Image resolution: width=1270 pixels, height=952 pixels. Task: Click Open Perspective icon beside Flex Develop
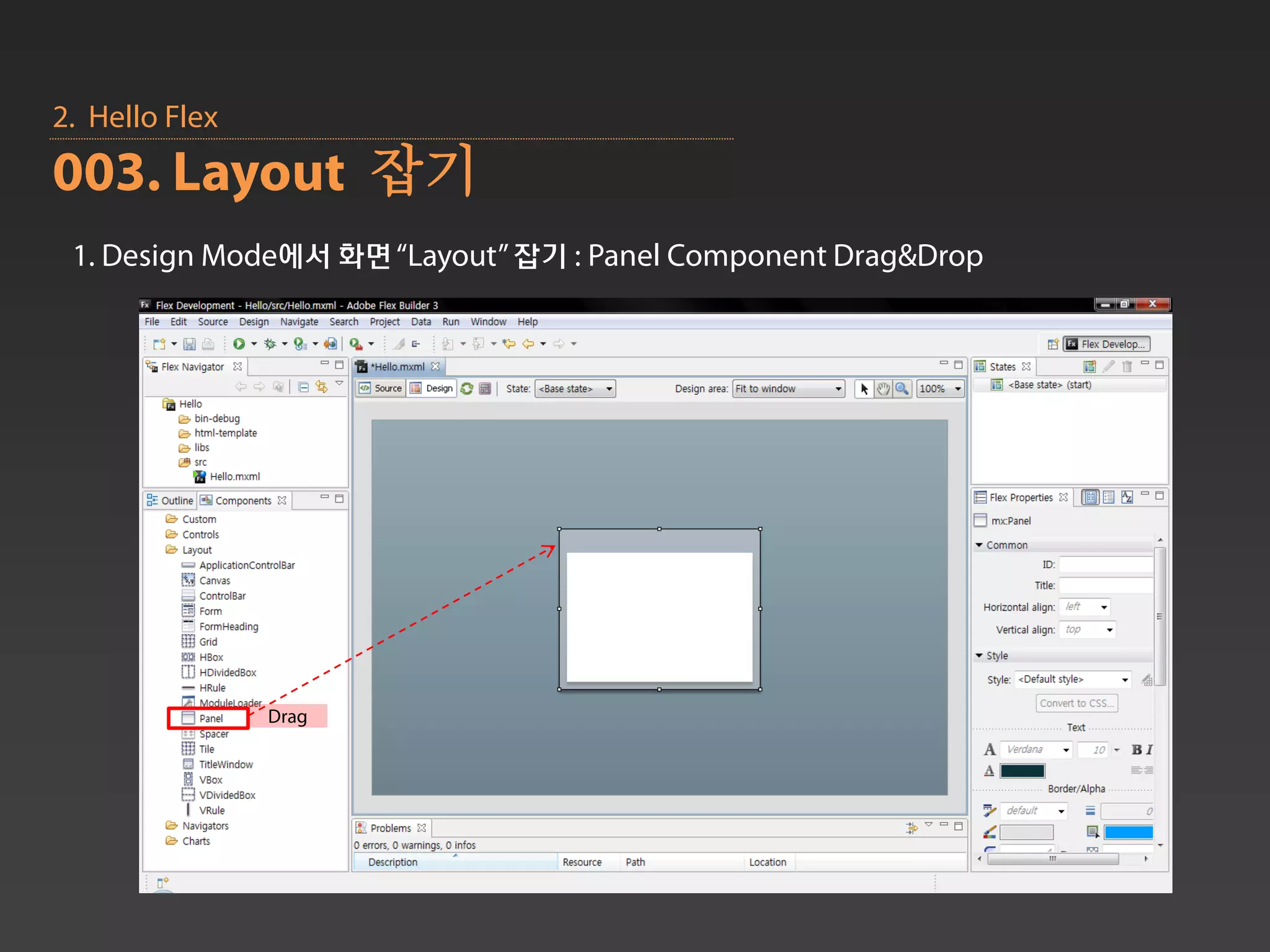pos(1053,344)
